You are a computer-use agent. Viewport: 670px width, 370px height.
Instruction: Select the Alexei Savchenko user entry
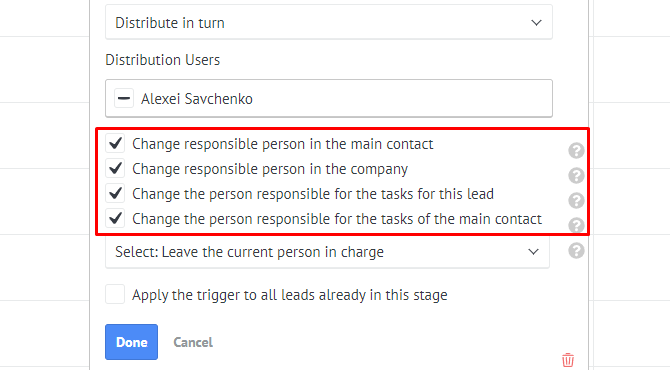point(197,99)
